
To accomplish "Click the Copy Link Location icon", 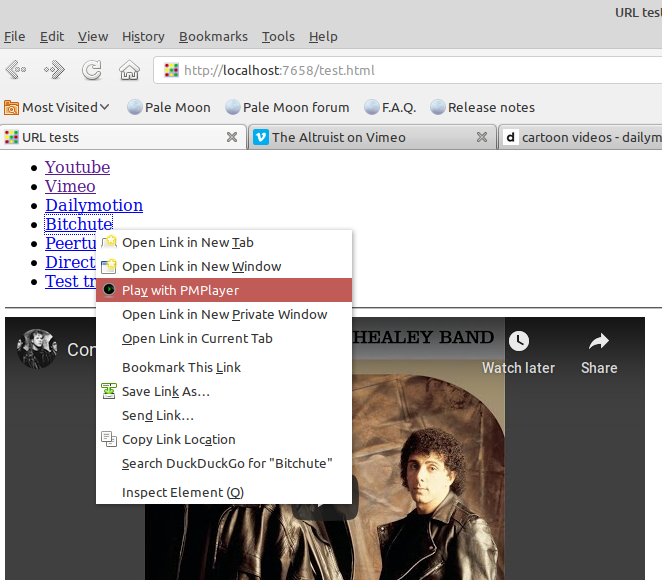I will click(x=109, y=439).
